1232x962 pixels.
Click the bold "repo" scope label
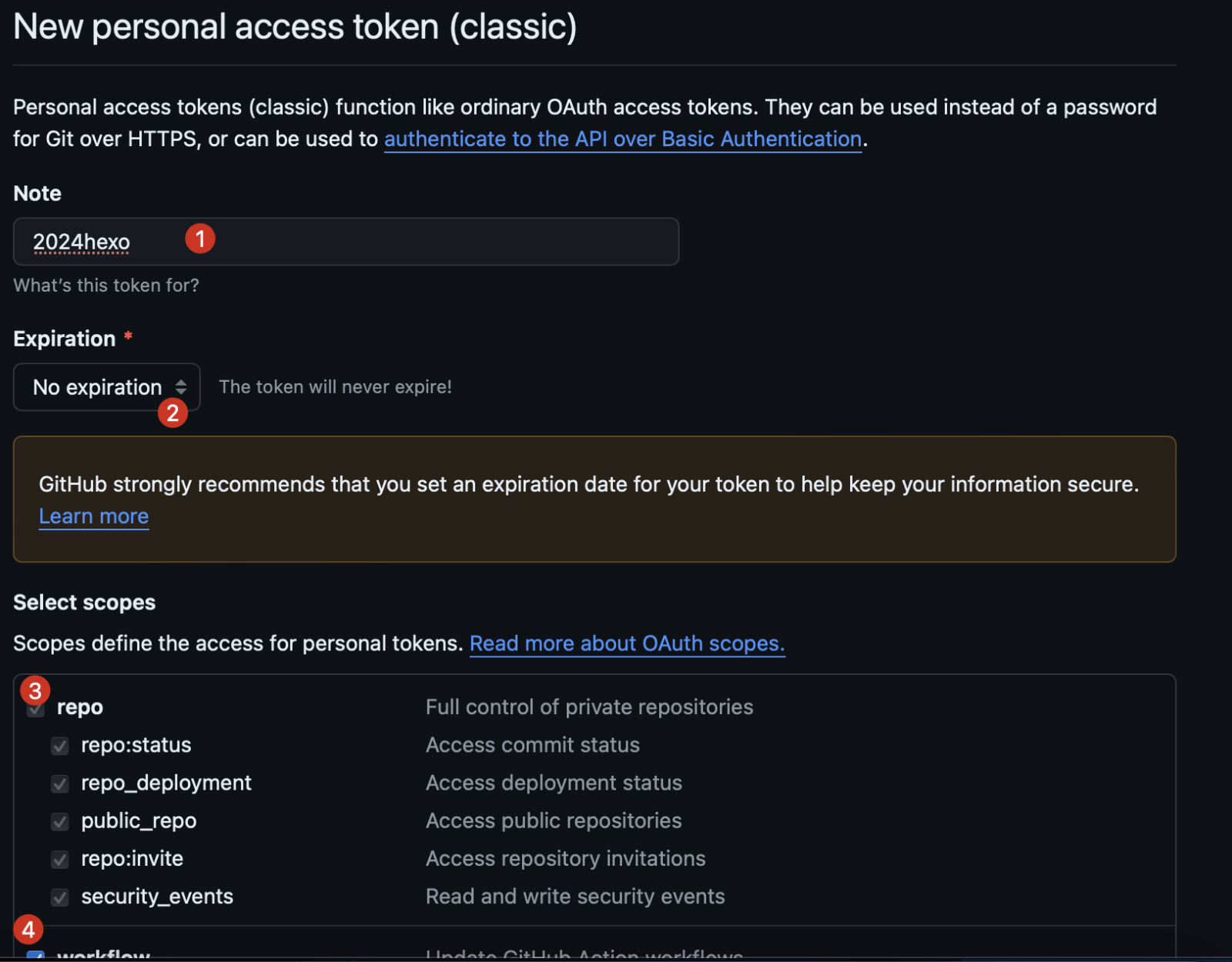80,707
